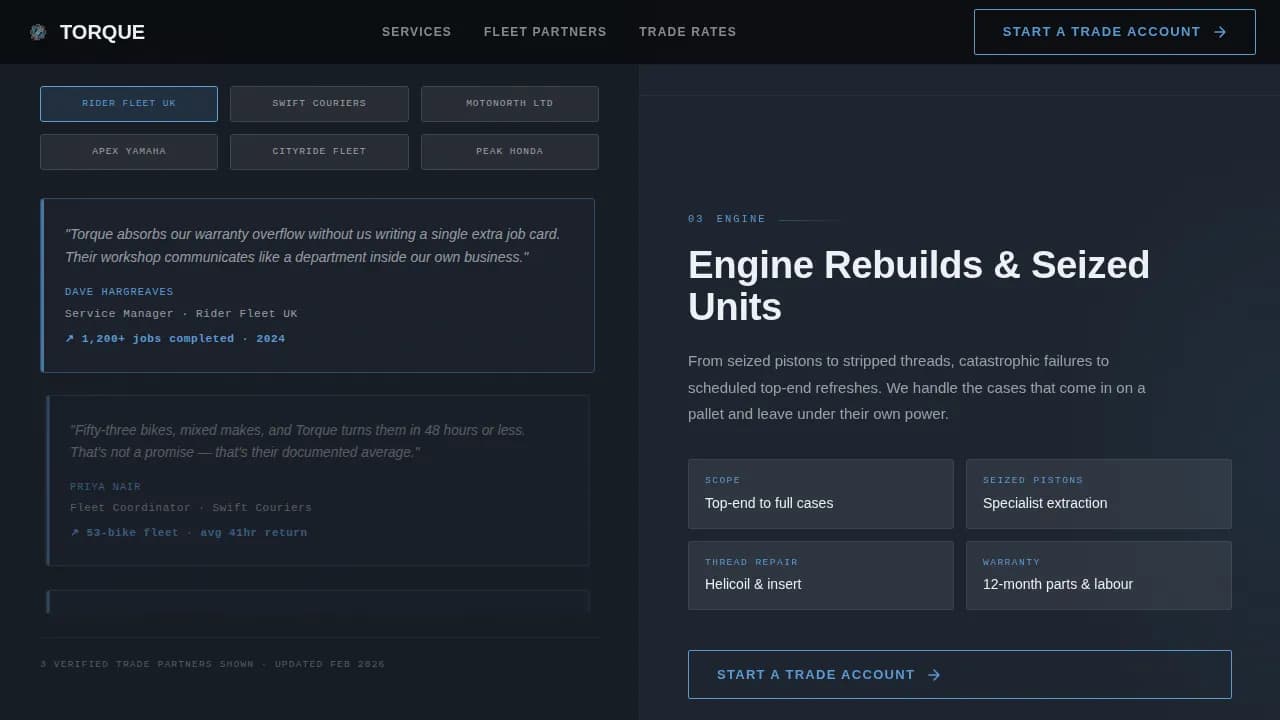
Task: Click the Torque gear logo icon
Action: (x=38, y=31)
